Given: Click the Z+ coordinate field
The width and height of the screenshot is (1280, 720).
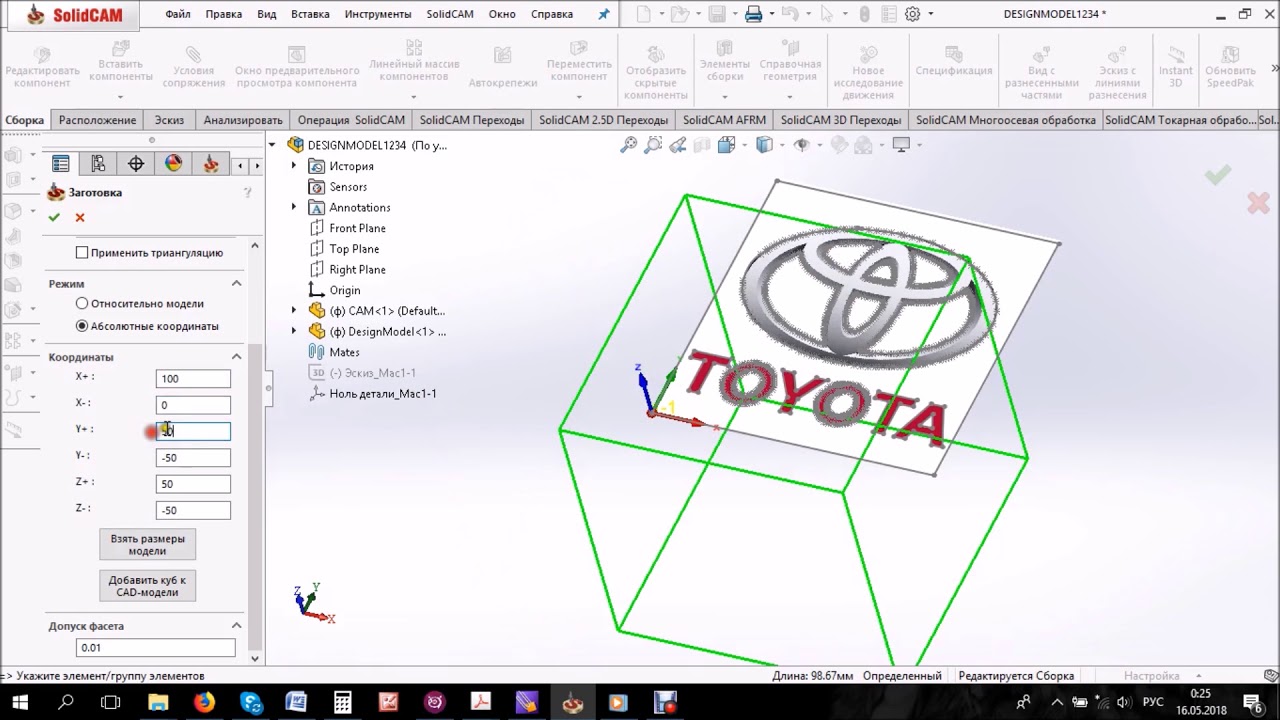Looking at the screenshot, I should [193, 483].
